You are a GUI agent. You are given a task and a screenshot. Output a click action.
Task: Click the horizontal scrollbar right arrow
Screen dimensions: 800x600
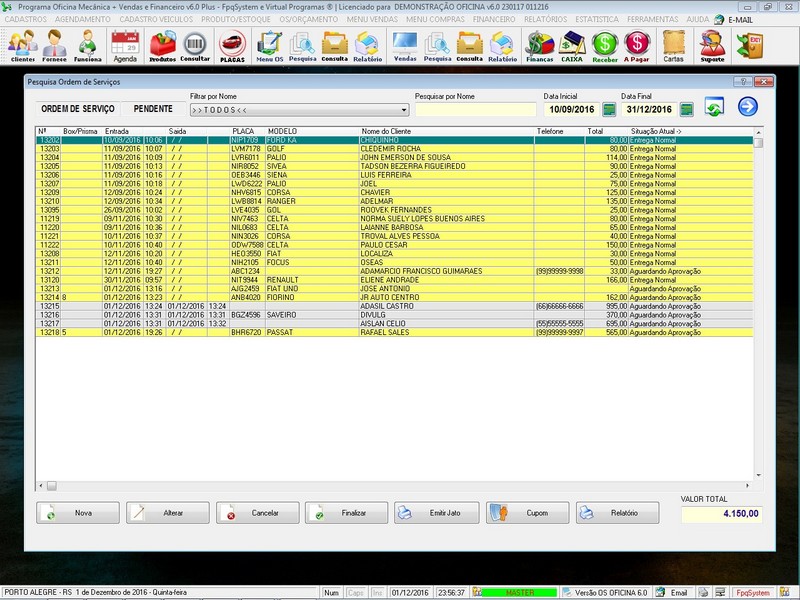(747, 486)
